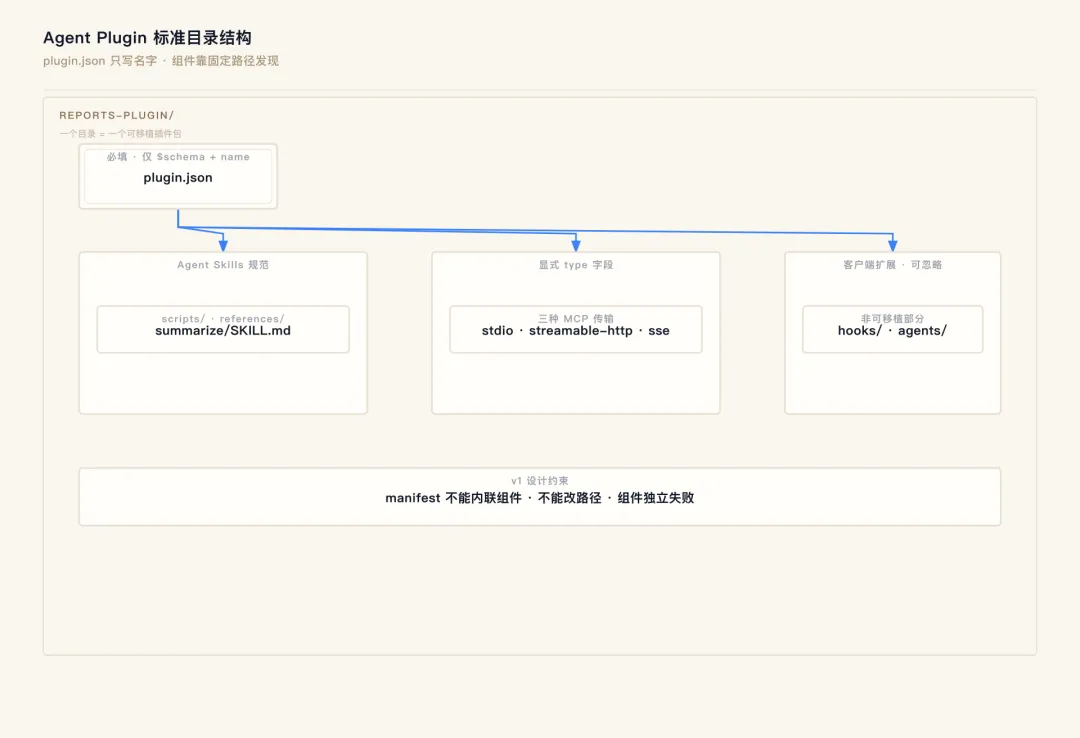Image resolution: width=1080 pixels, height=738 pixels.
Task: Click 'manifest 不能内联组件 · 不能改路径 · 组件独立失败' text
Action: pos(539,498)
